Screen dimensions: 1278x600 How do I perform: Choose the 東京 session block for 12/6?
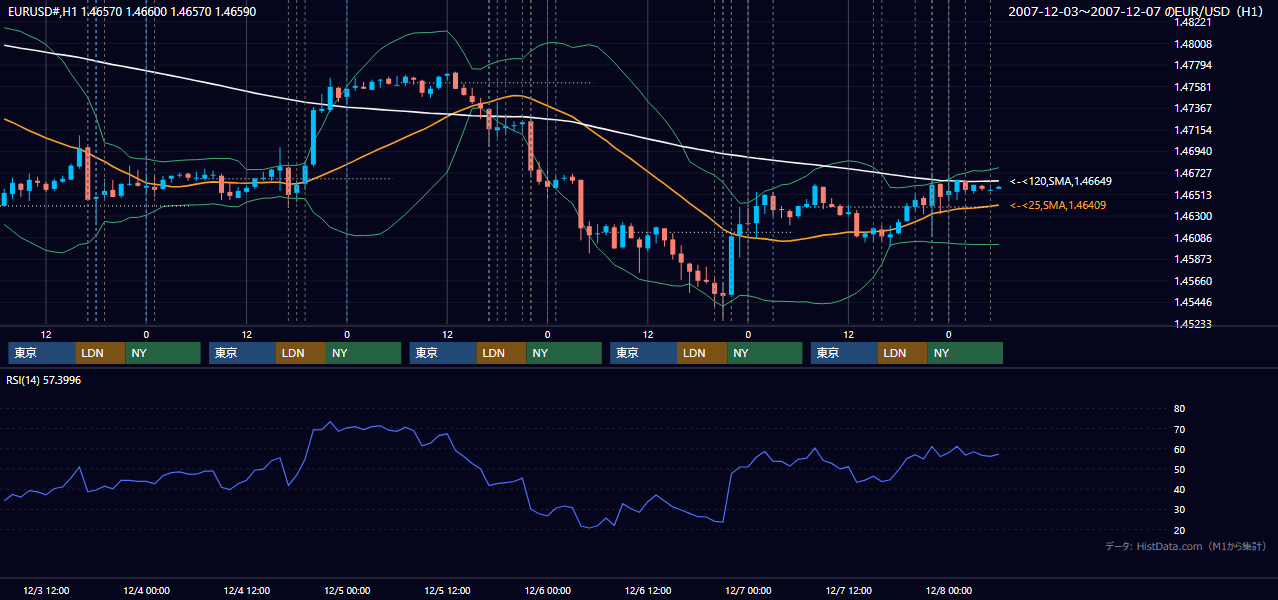click(x=643, y=353)
